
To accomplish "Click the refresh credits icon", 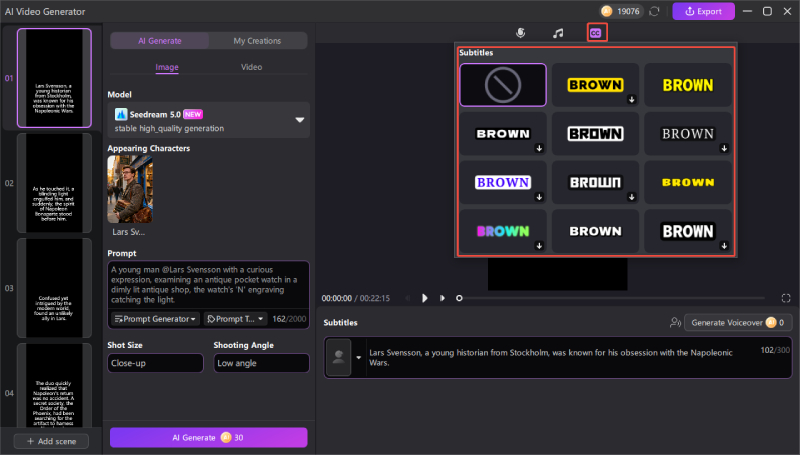I will tap(654, 11).
